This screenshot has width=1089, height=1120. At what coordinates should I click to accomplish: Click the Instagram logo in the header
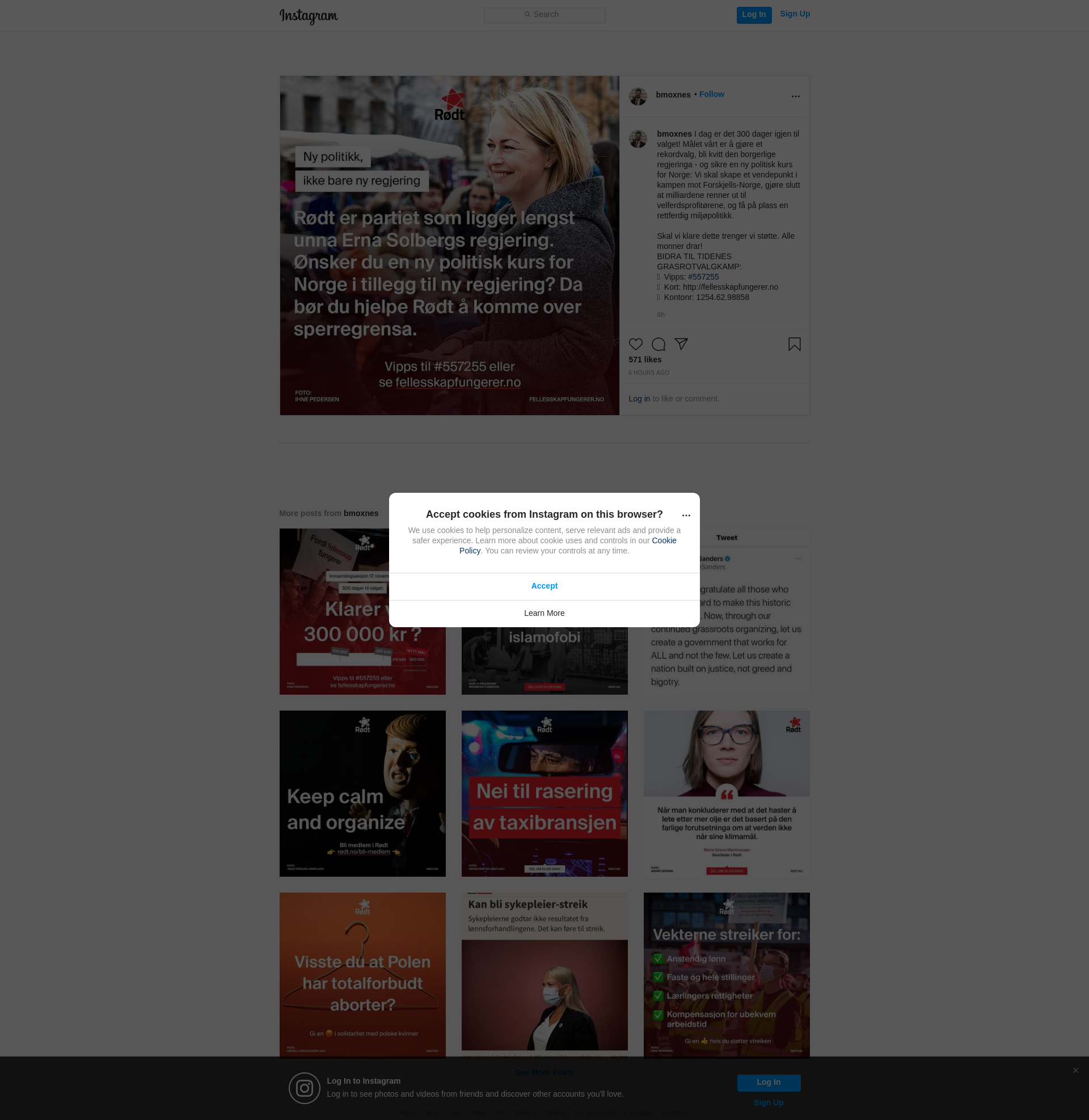[309, 16]
